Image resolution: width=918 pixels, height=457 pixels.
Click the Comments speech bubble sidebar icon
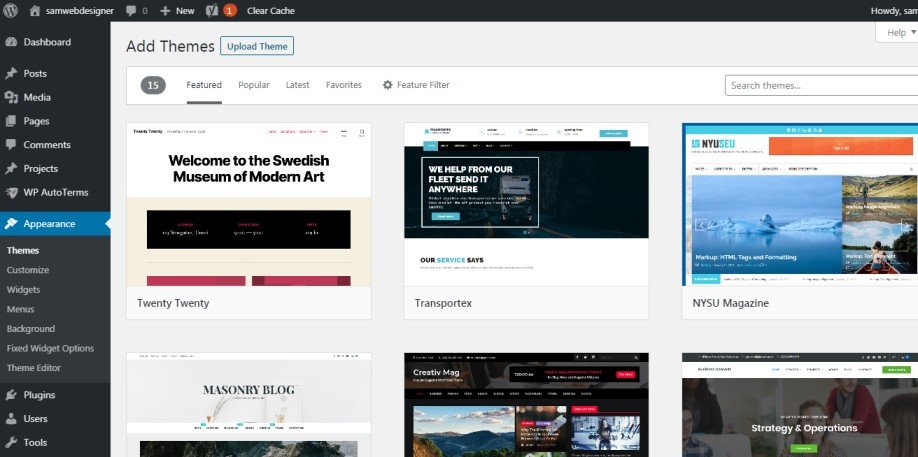pyautogui.click(x=11, y=145)
